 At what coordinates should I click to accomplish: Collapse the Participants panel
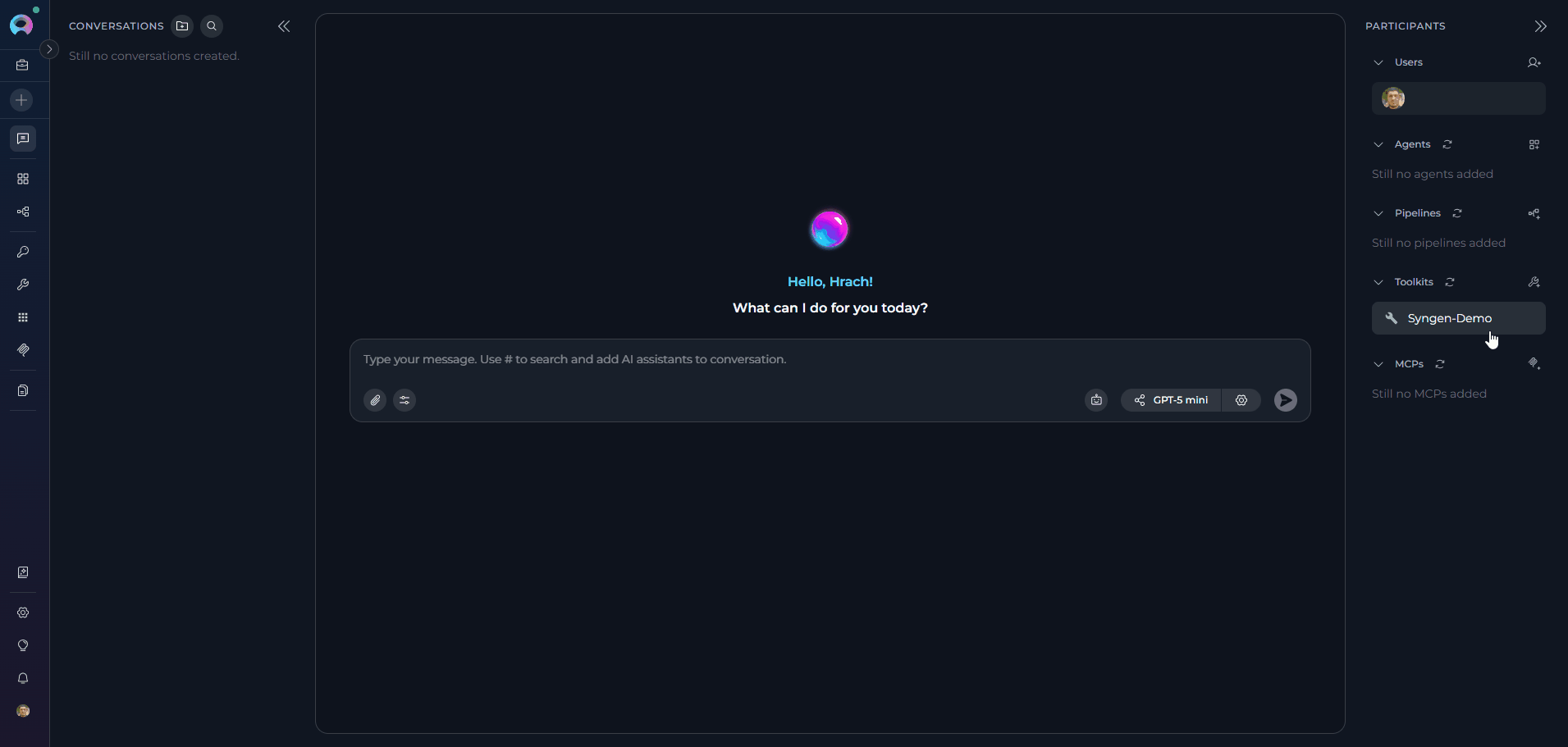tap(1540, 26)
